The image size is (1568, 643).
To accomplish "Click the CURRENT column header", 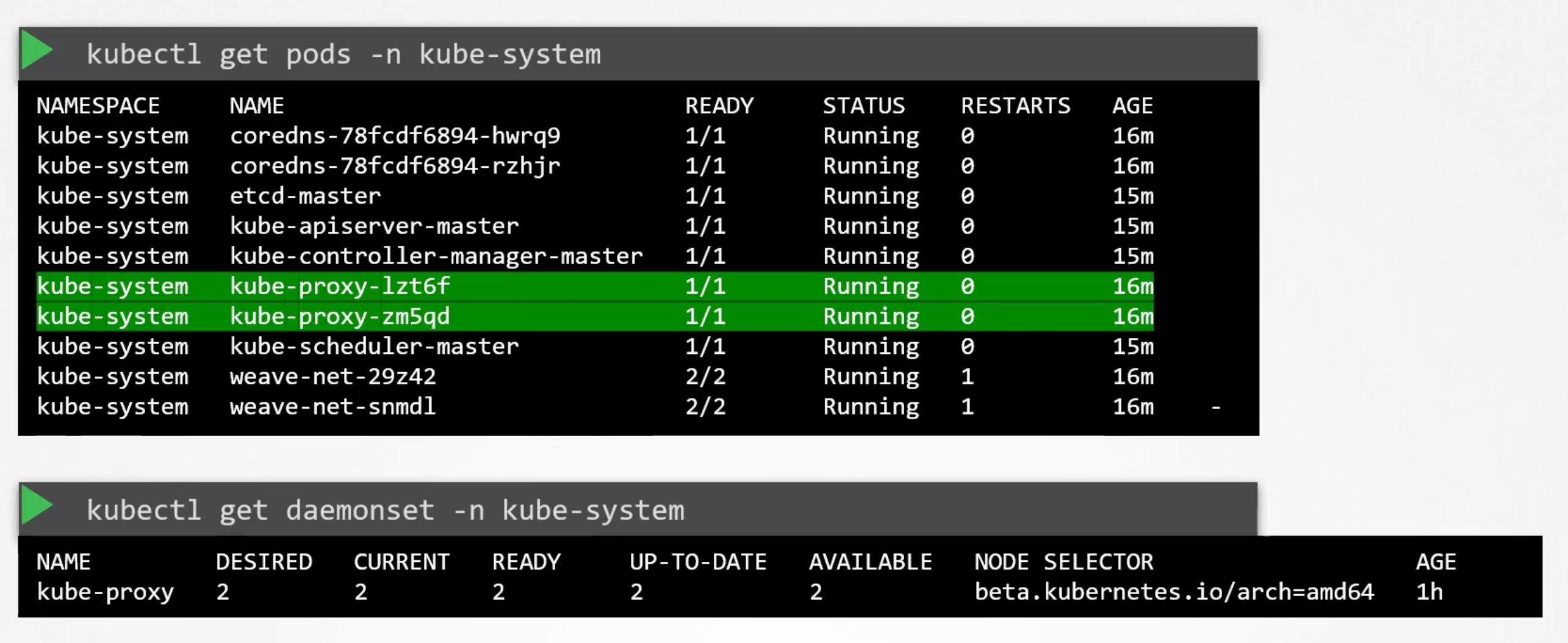I will click(x=401, y=561).
